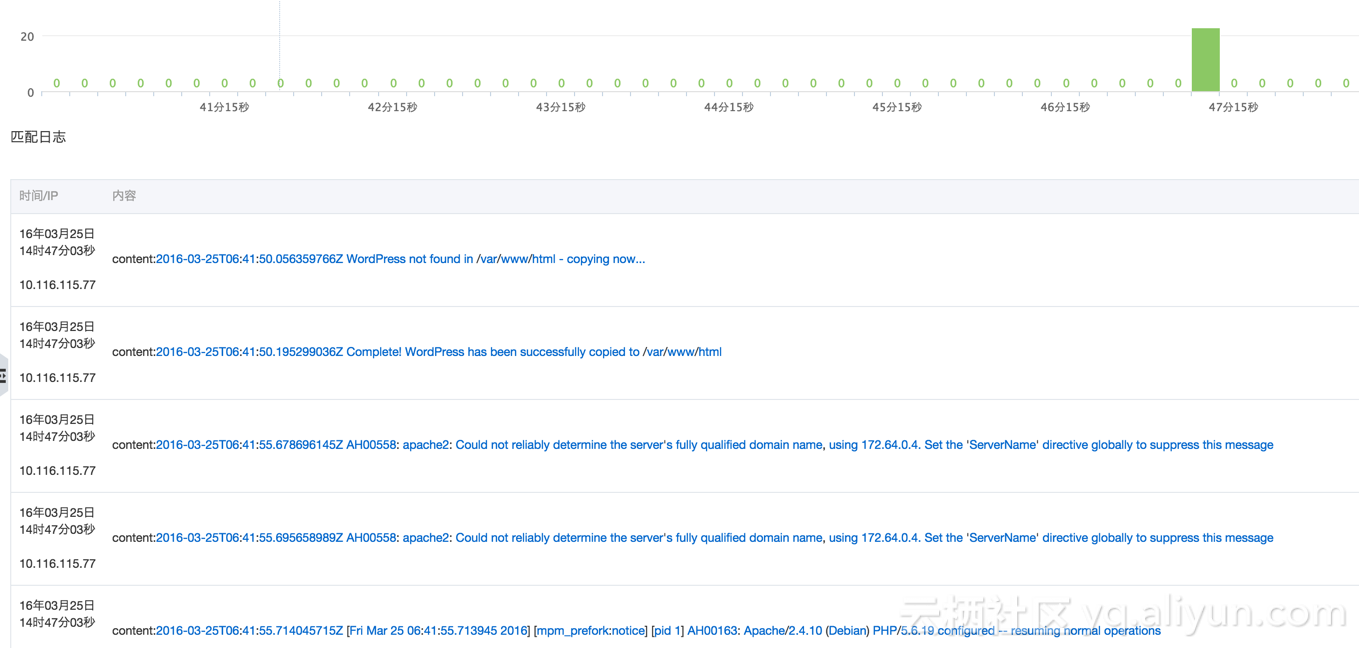This screenshot has height=648, width=1359.
Task: Select the 42分15秒 time axis label
Action: click(392, 107)
